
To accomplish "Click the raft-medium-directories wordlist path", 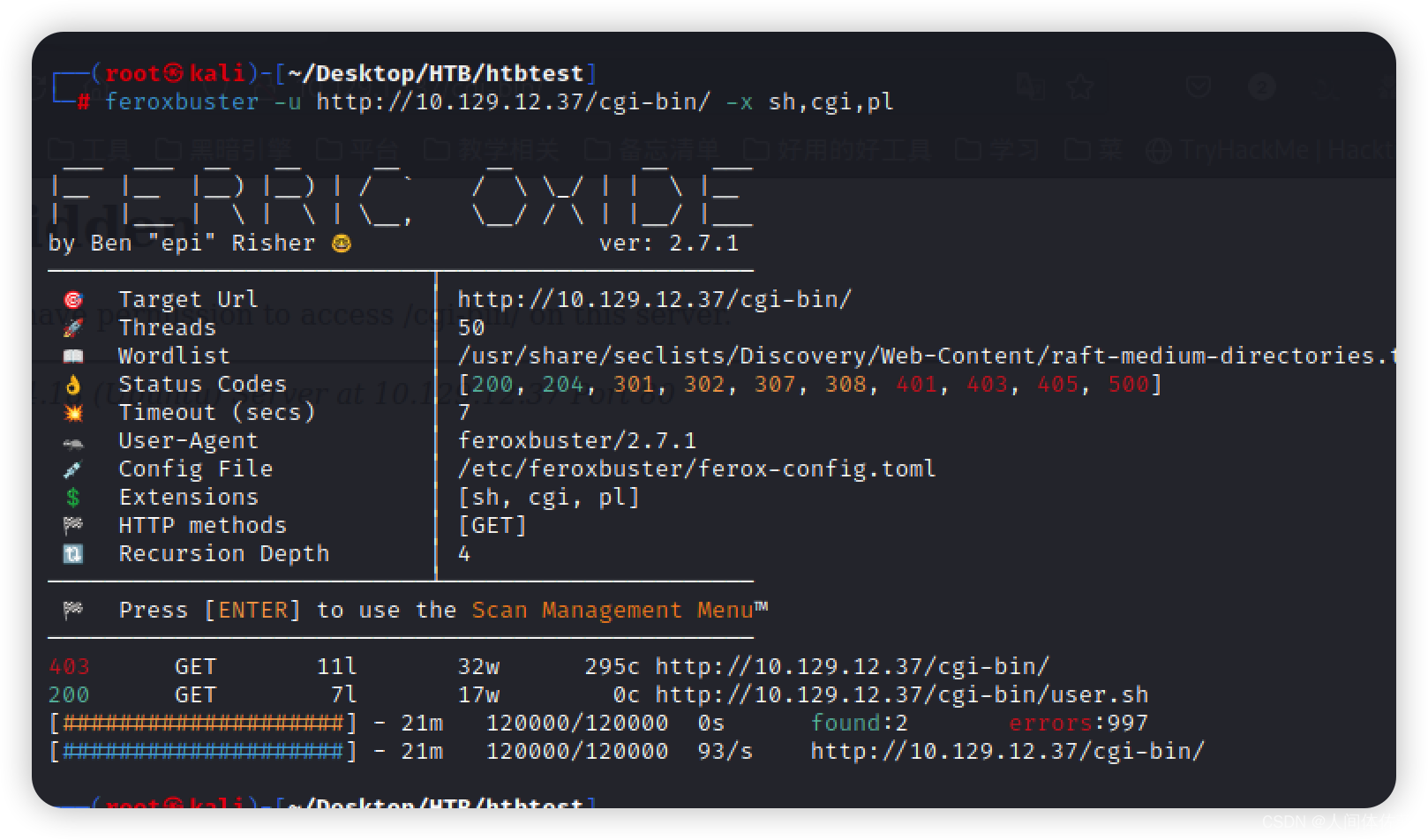I will pyautogui.click(x=927, y=356).
